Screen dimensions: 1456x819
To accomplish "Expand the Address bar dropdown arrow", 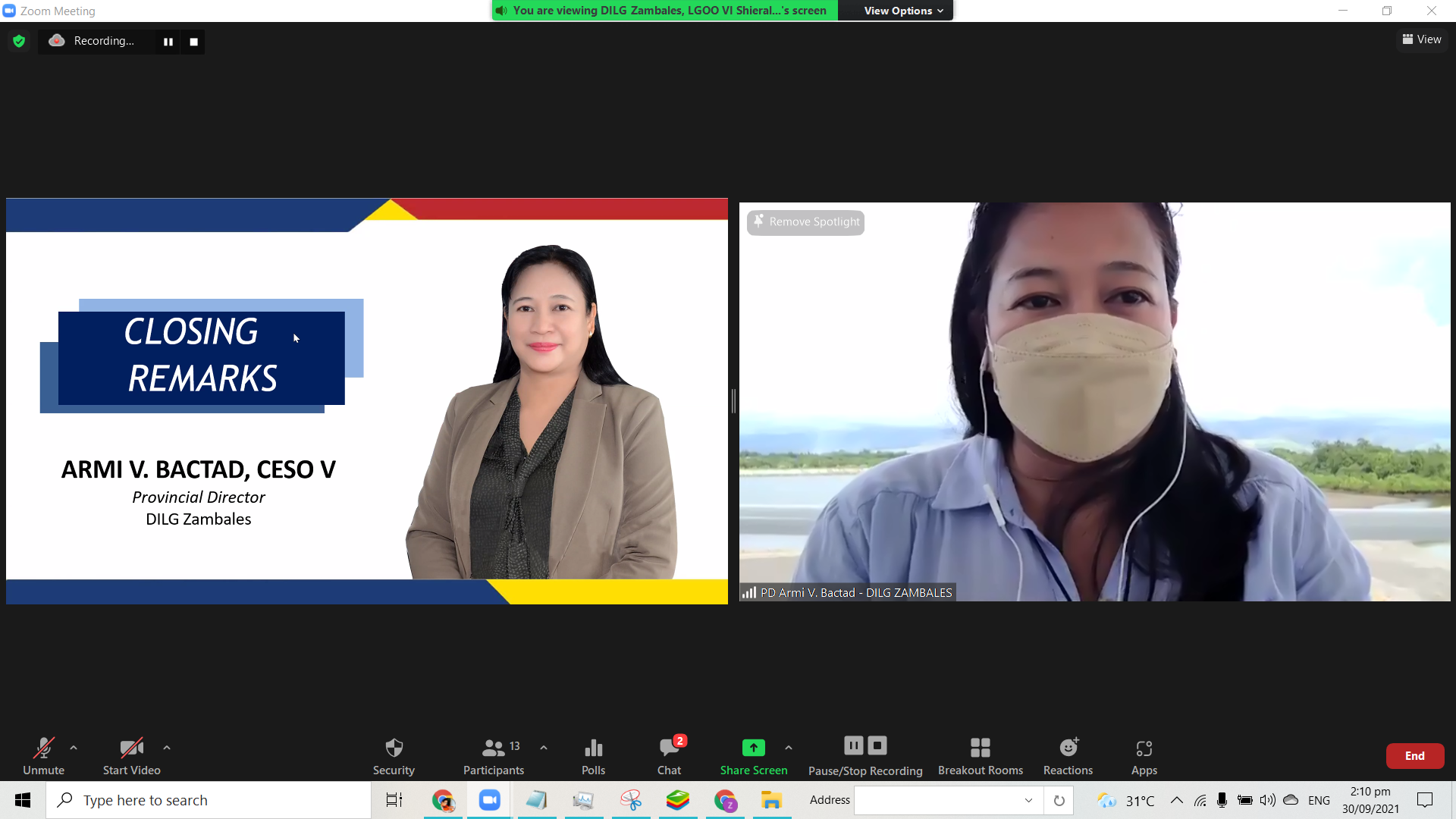I will pyautogui.click(x=1028, y=800).
